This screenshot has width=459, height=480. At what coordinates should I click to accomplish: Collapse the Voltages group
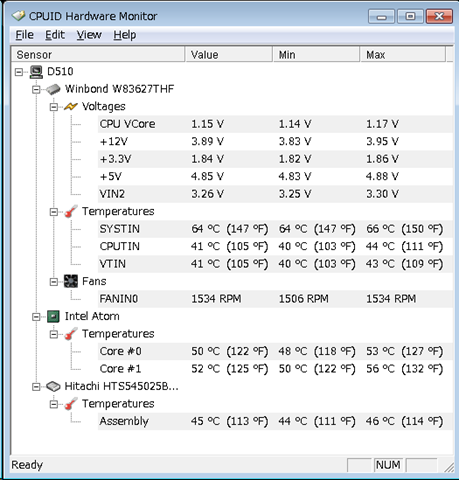click(x=54, y=107)
